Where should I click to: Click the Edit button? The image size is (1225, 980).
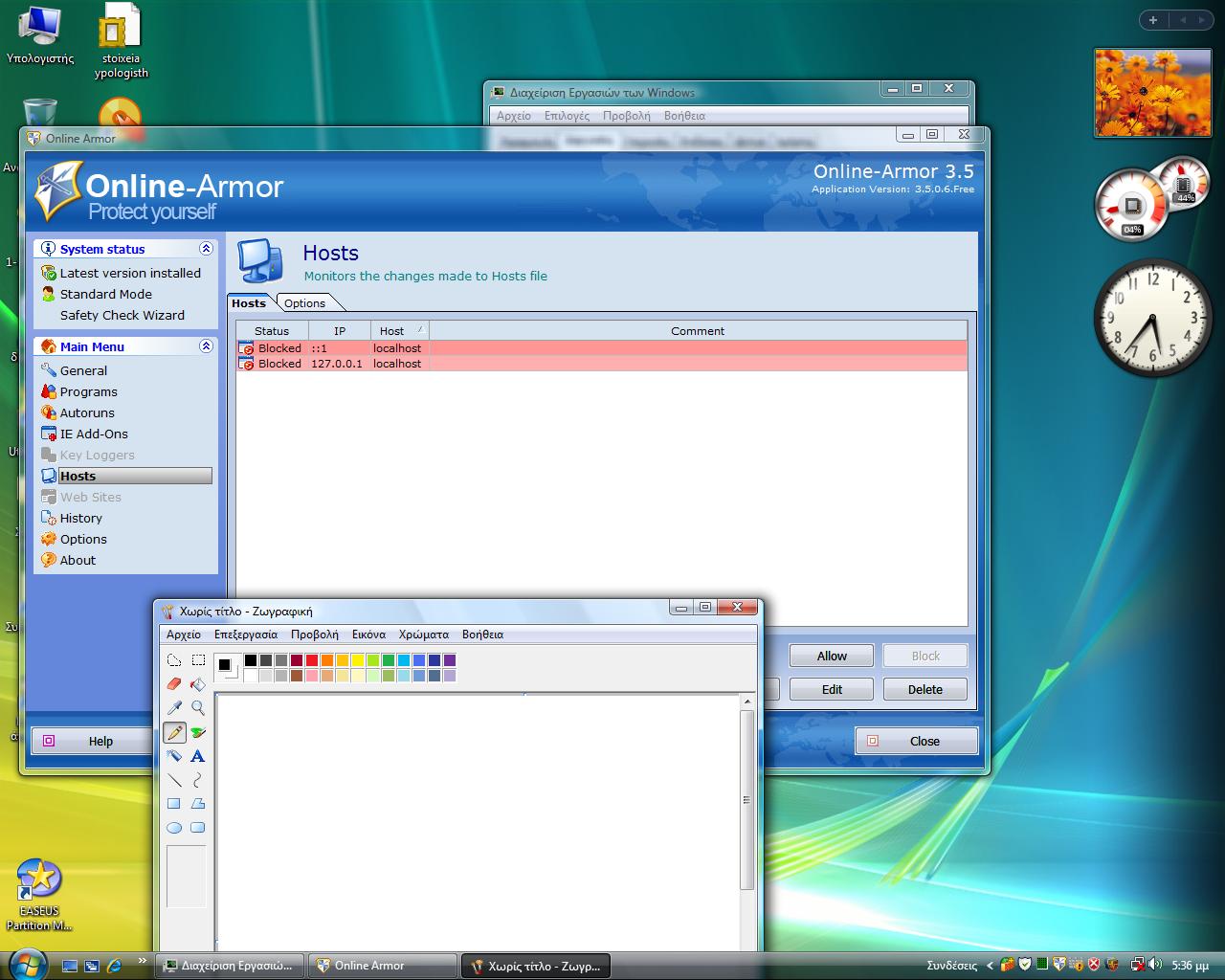point(832,689)
